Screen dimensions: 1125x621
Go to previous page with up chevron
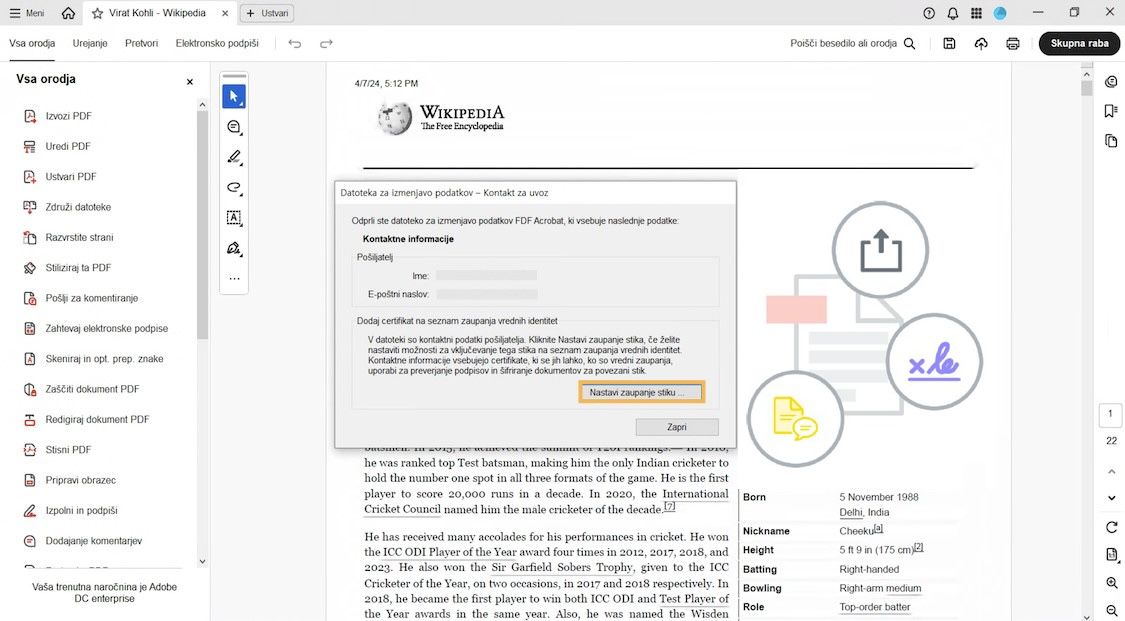pyautogui.click(x=1111, y=471)
